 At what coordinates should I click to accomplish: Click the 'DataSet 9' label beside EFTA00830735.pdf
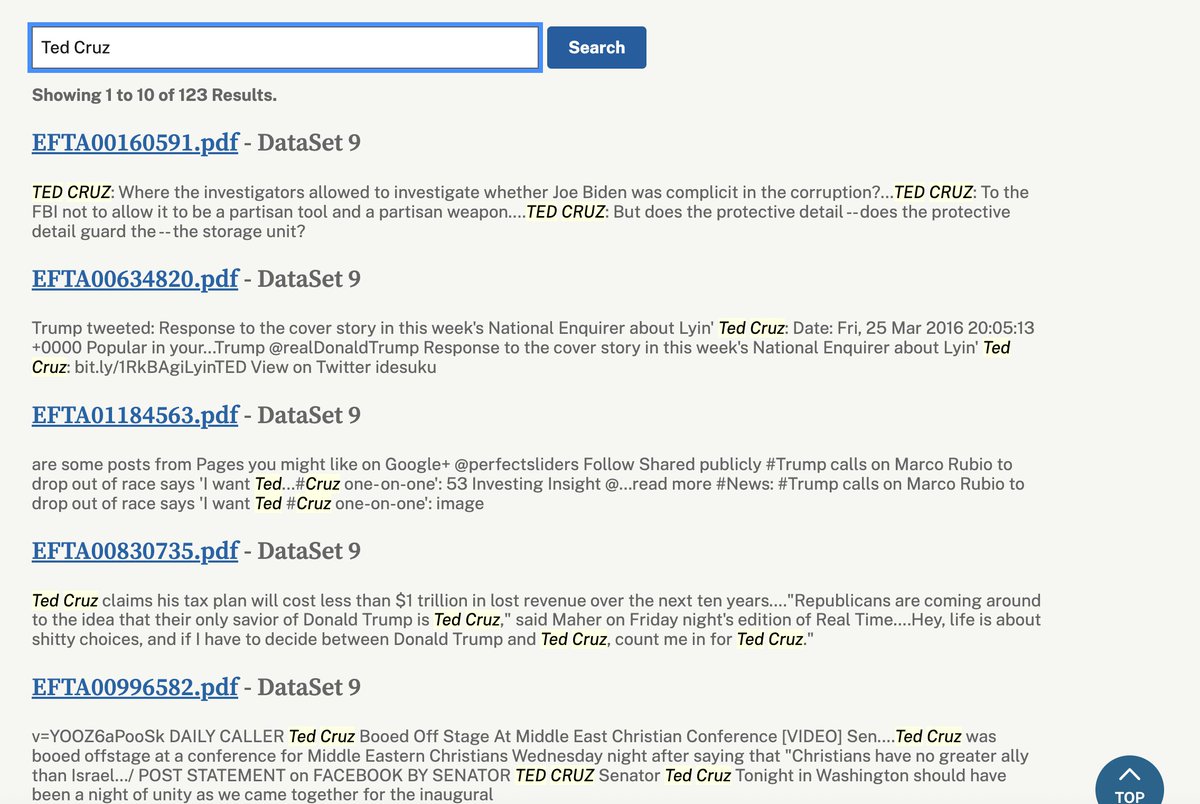click(309, 551)
